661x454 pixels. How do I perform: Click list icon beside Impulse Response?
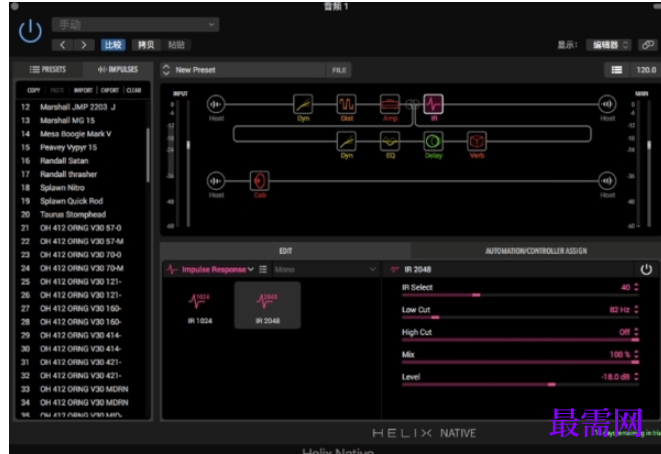tap(263, 269)
